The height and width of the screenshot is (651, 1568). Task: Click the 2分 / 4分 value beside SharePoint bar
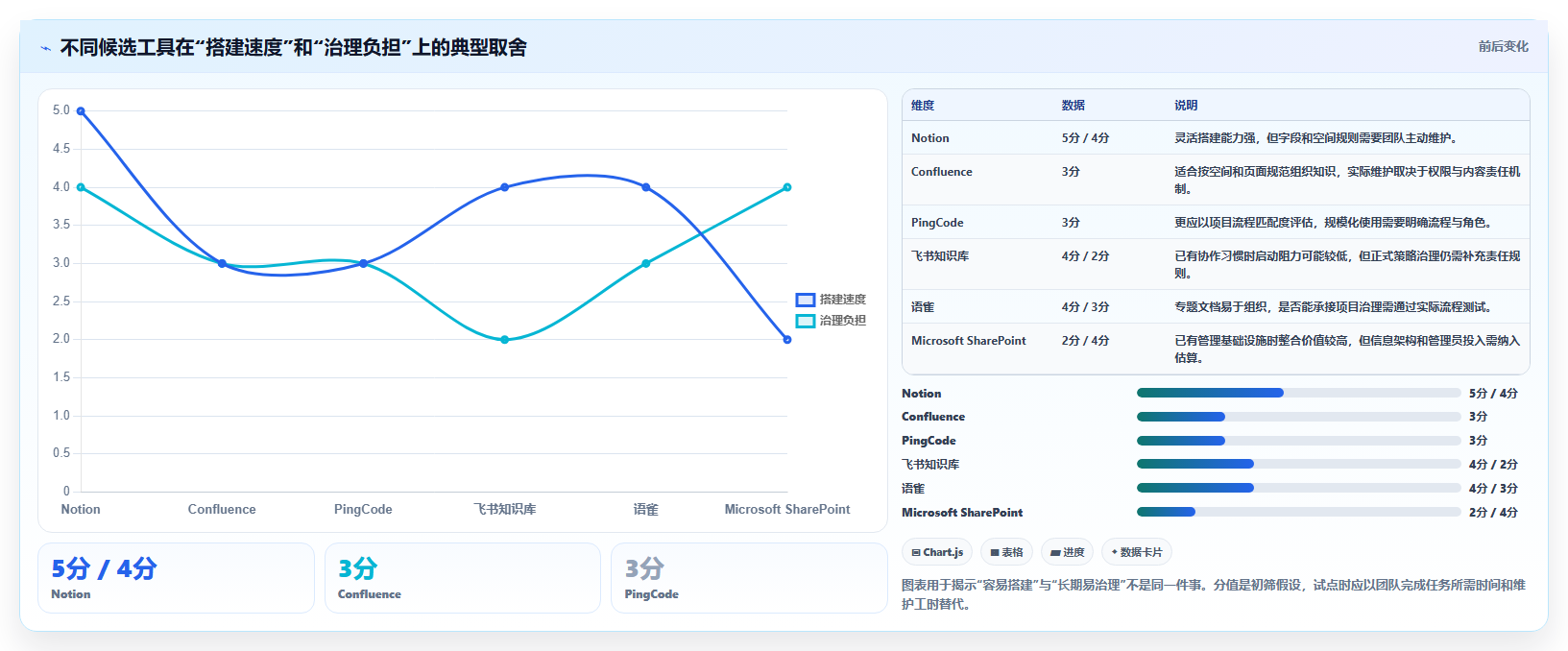(1493, 513)
